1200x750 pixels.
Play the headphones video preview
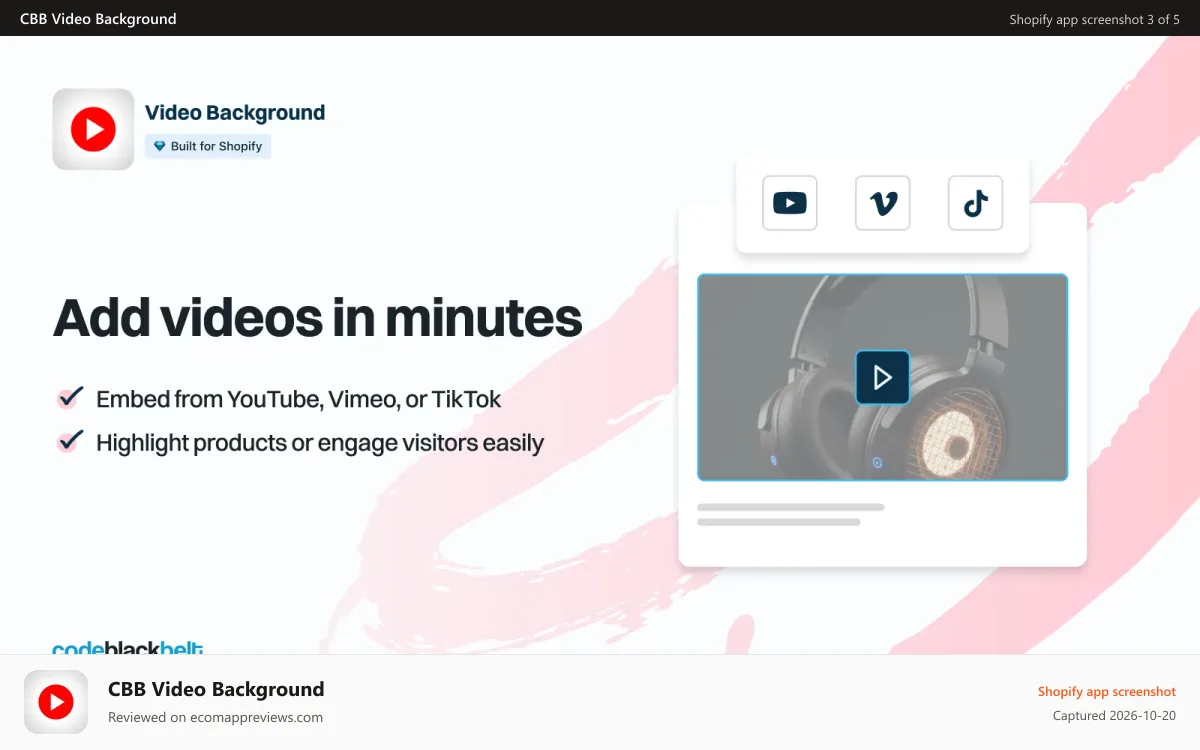pos(883,377)
